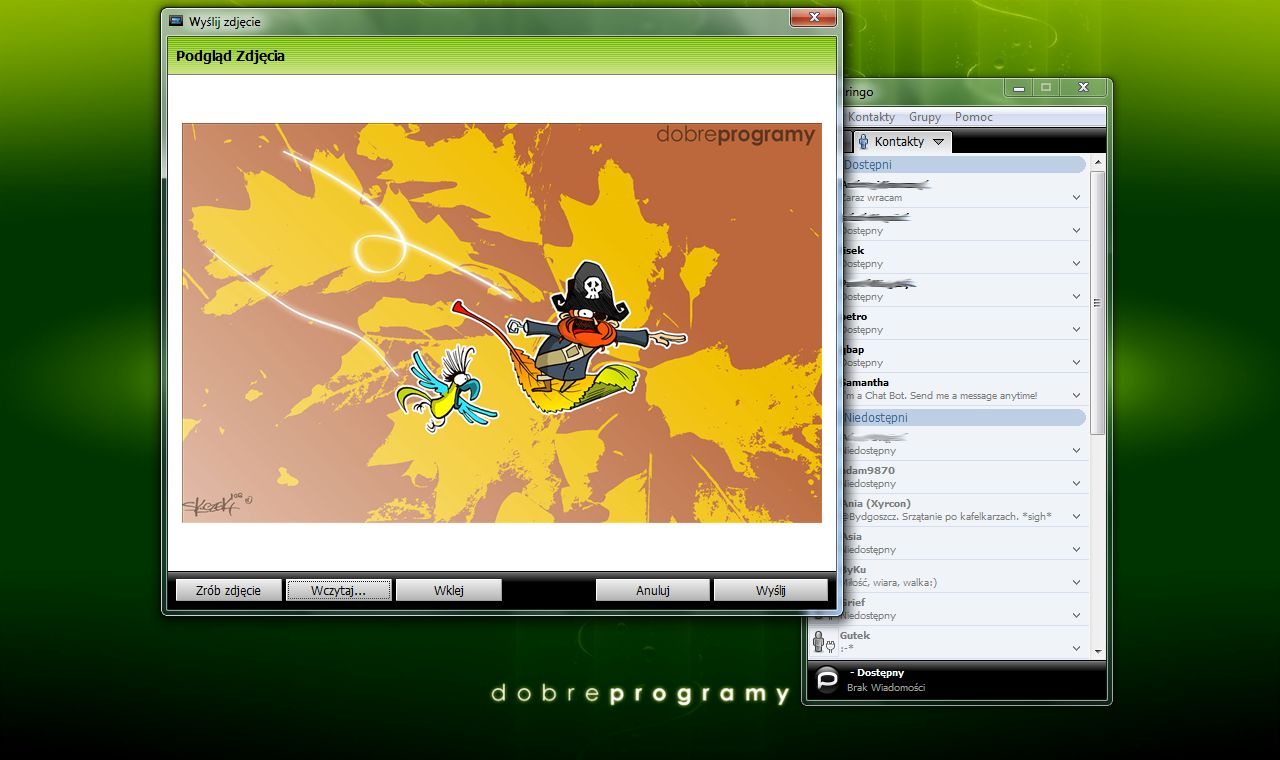Click the contact list scrollbar down arrow
This screenshot has width=1280, height=760.
tap(1098, 651)
